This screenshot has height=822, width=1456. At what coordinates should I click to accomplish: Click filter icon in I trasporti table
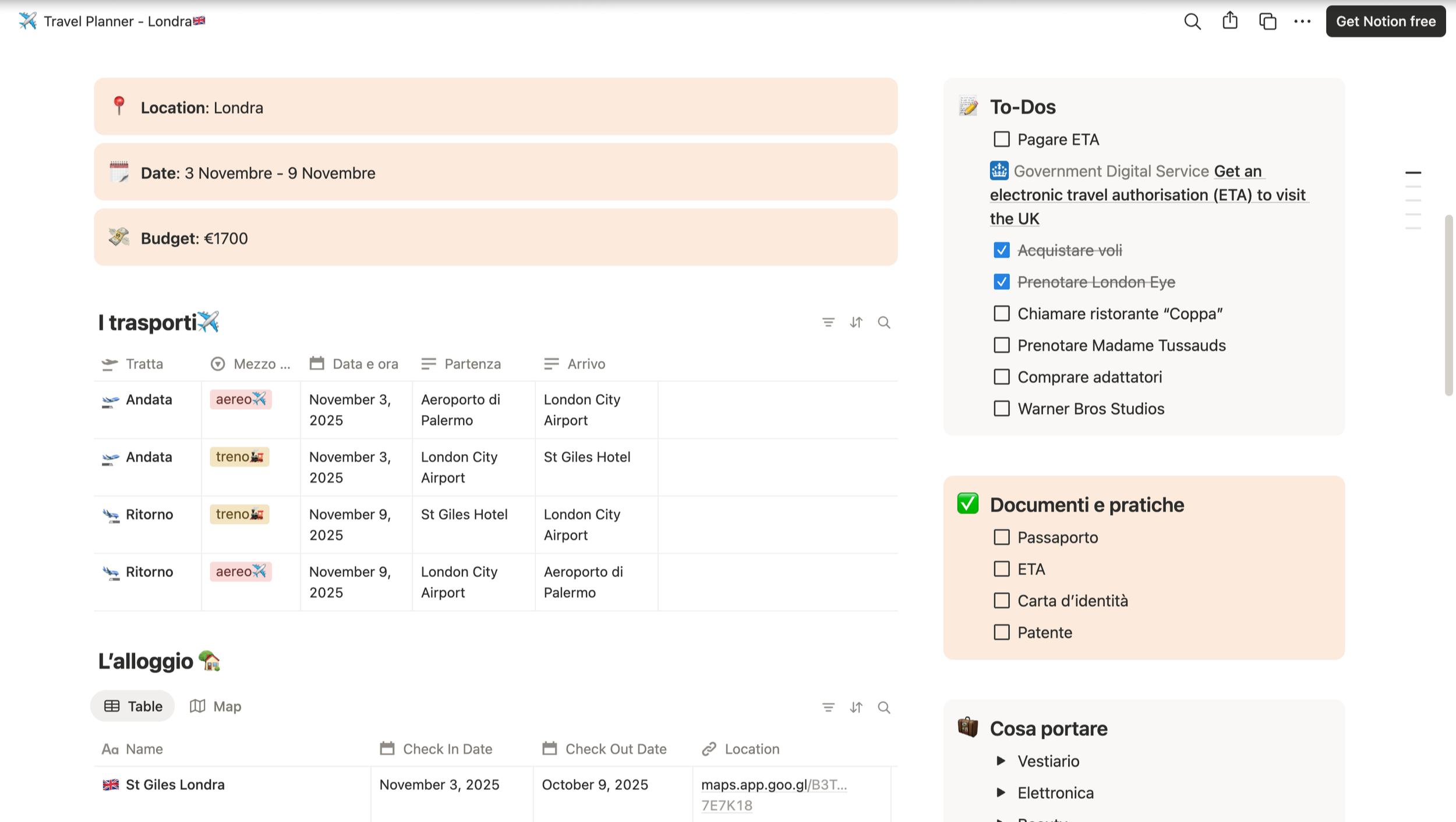(828, 323)
